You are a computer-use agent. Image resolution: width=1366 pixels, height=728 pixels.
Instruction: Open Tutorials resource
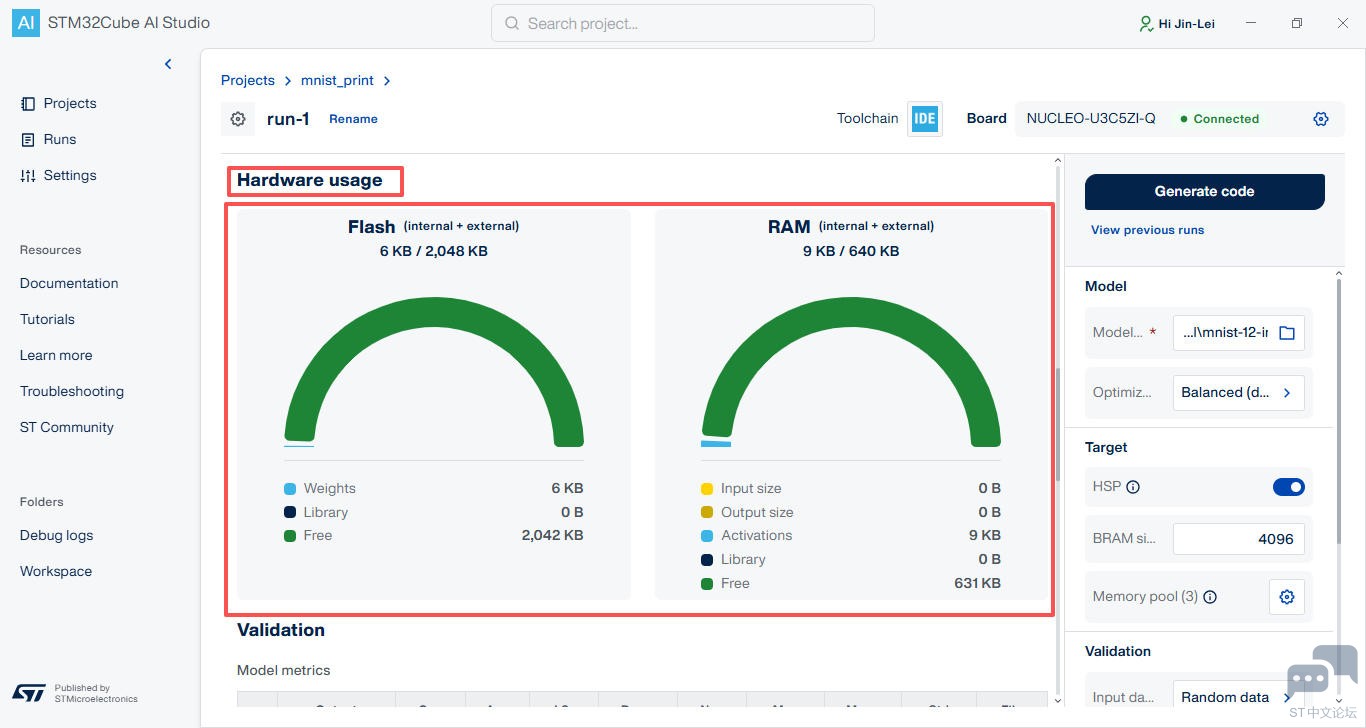pos(47,319)
